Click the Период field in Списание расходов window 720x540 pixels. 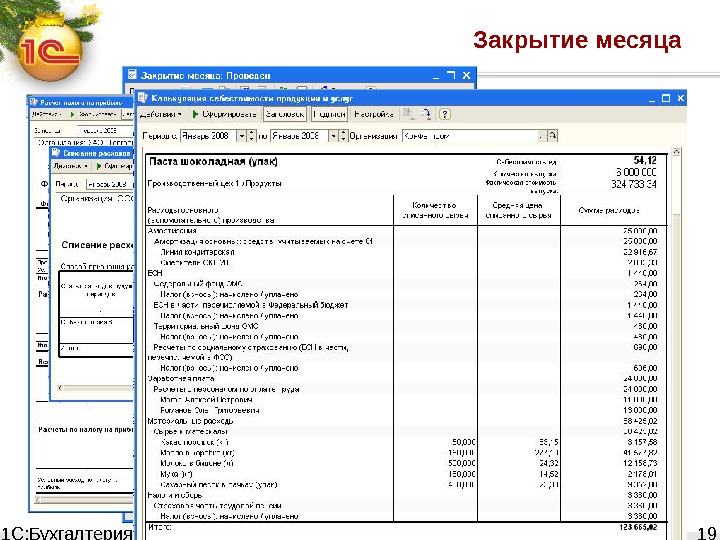coord(109,184)
